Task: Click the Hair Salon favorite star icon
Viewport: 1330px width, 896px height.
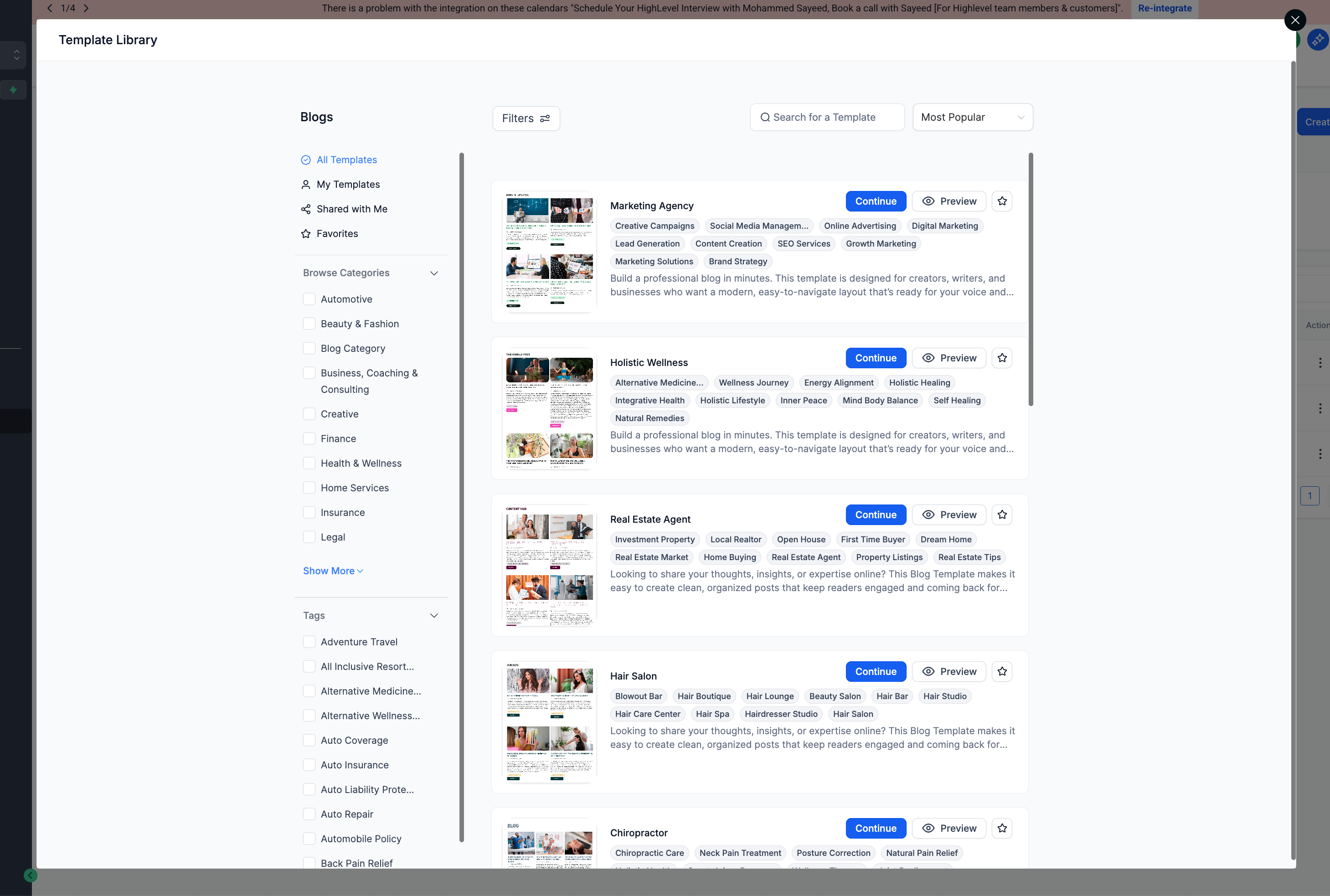Action: point(1002,671)
